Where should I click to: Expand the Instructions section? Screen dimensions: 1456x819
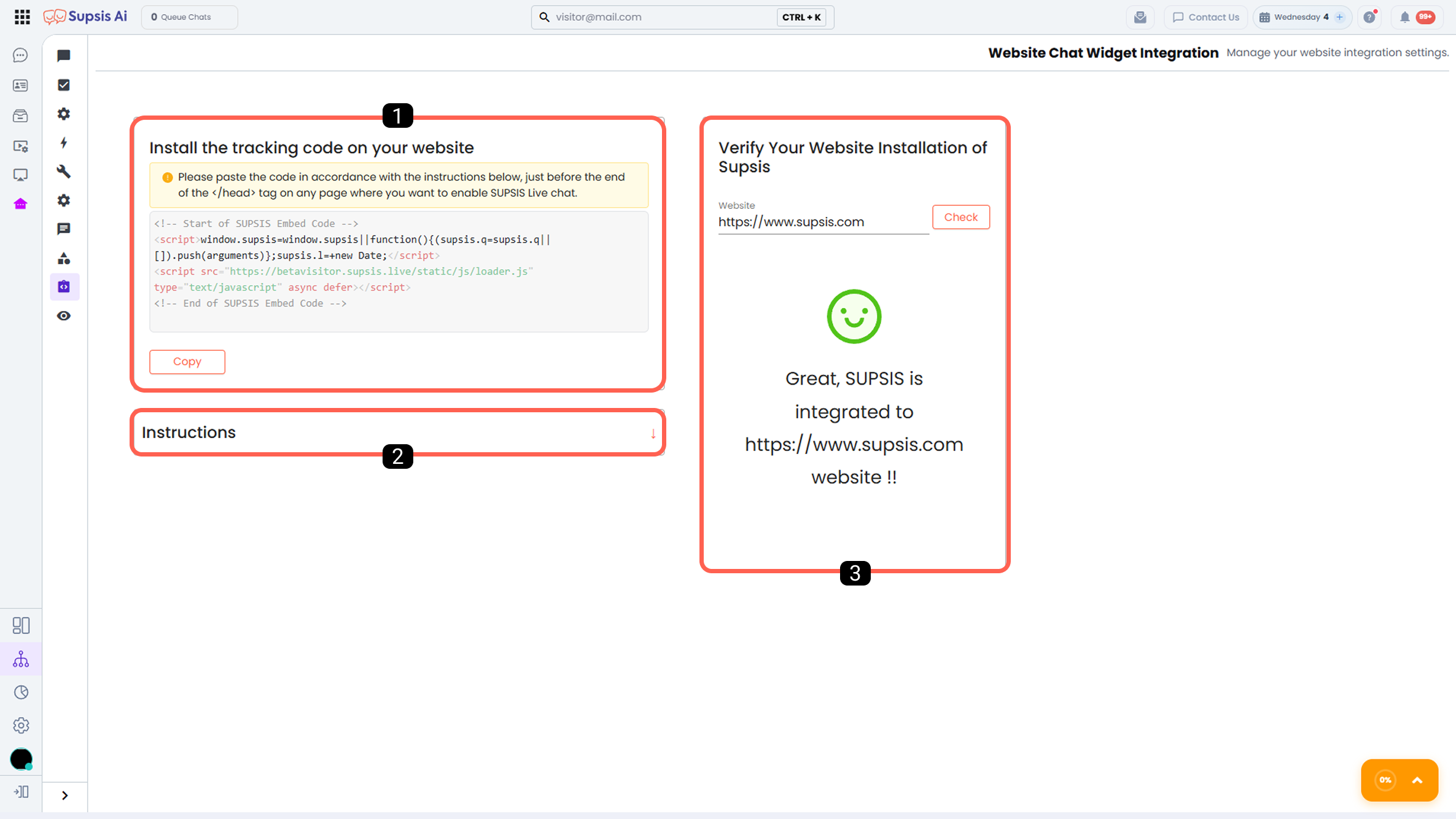click(x=398, y=433)
